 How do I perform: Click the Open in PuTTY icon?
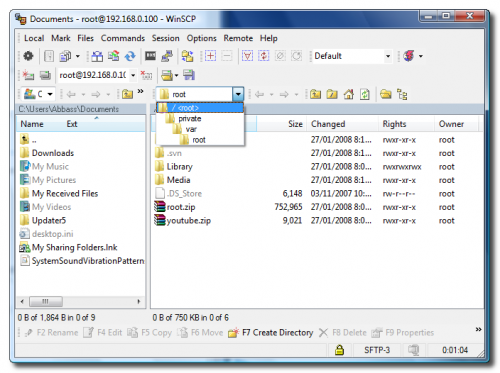coord(167,56)
